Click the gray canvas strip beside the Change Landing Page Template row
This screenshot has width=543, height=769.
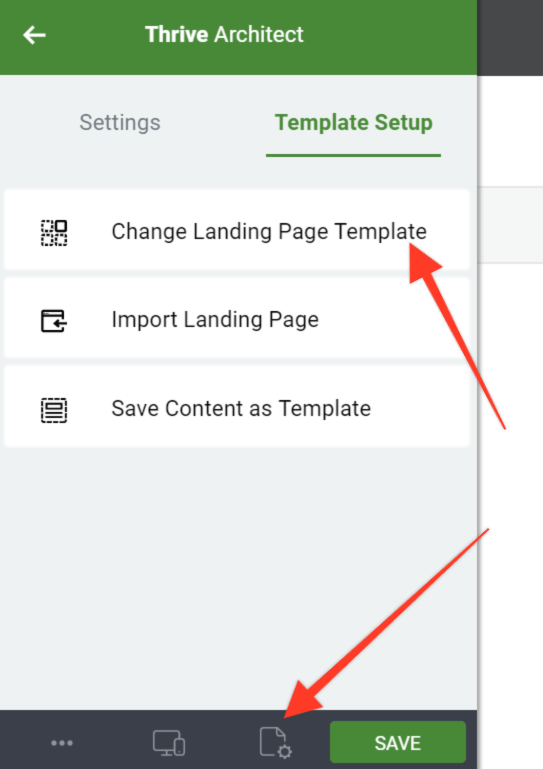pyautogui.click(x=511, y=225)
